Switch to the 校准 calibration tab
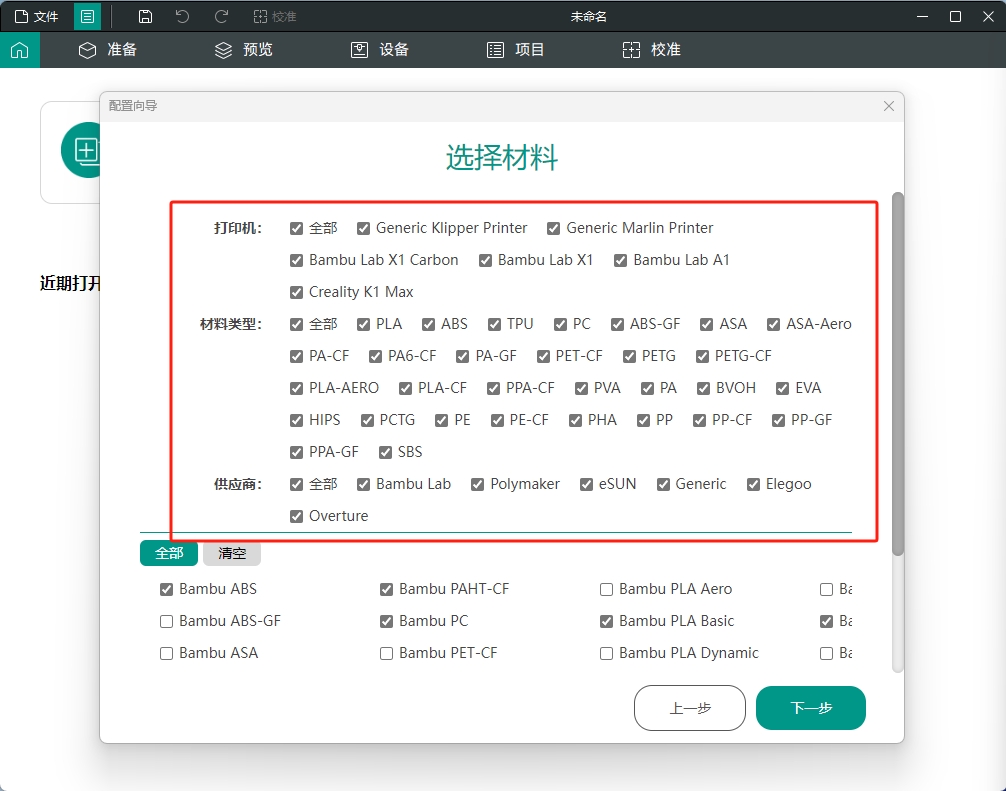 tap(652, 50)
